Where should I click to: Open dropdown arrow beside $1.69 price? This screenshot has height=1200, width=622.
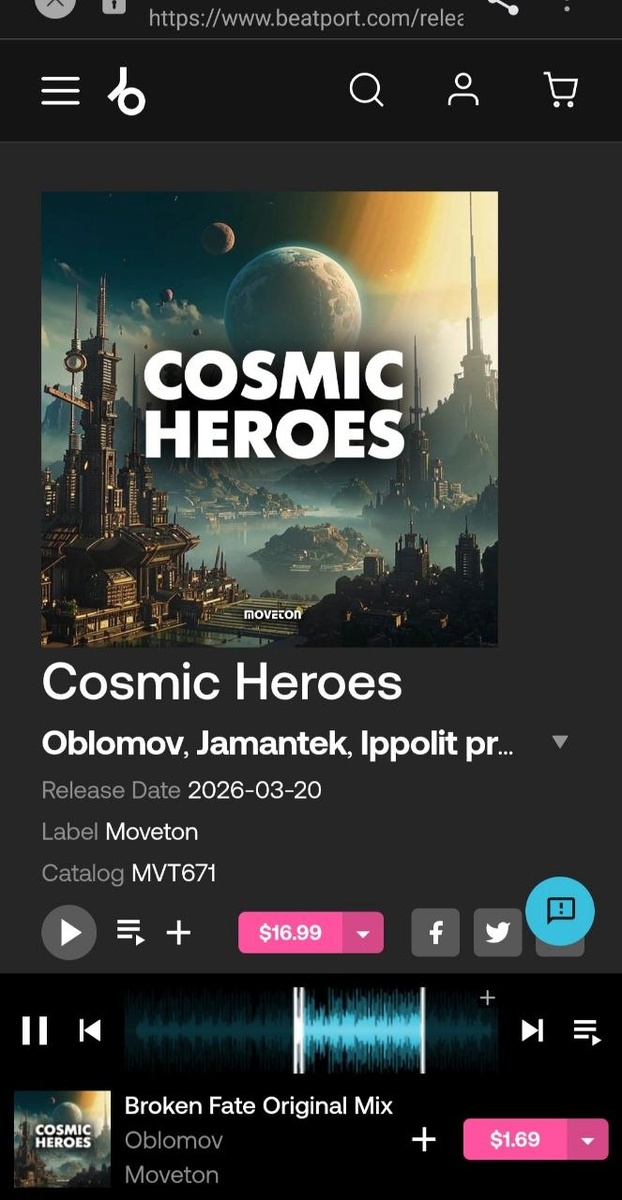(x=588, y=1140)
